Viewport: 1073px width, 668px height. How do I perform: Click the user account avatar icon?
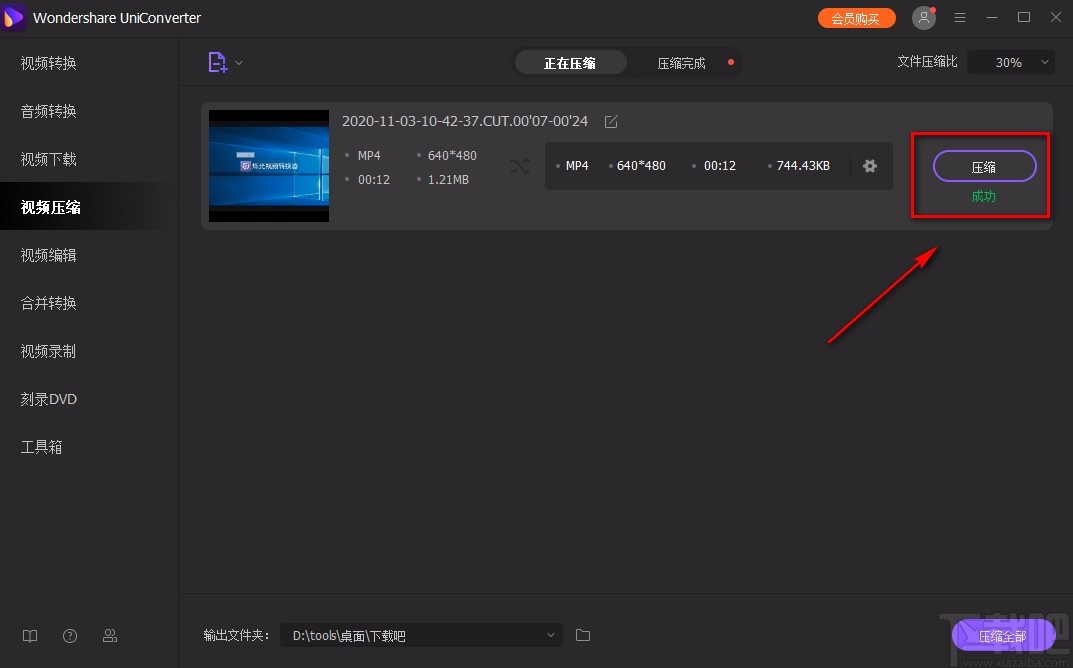coord(923,17)
